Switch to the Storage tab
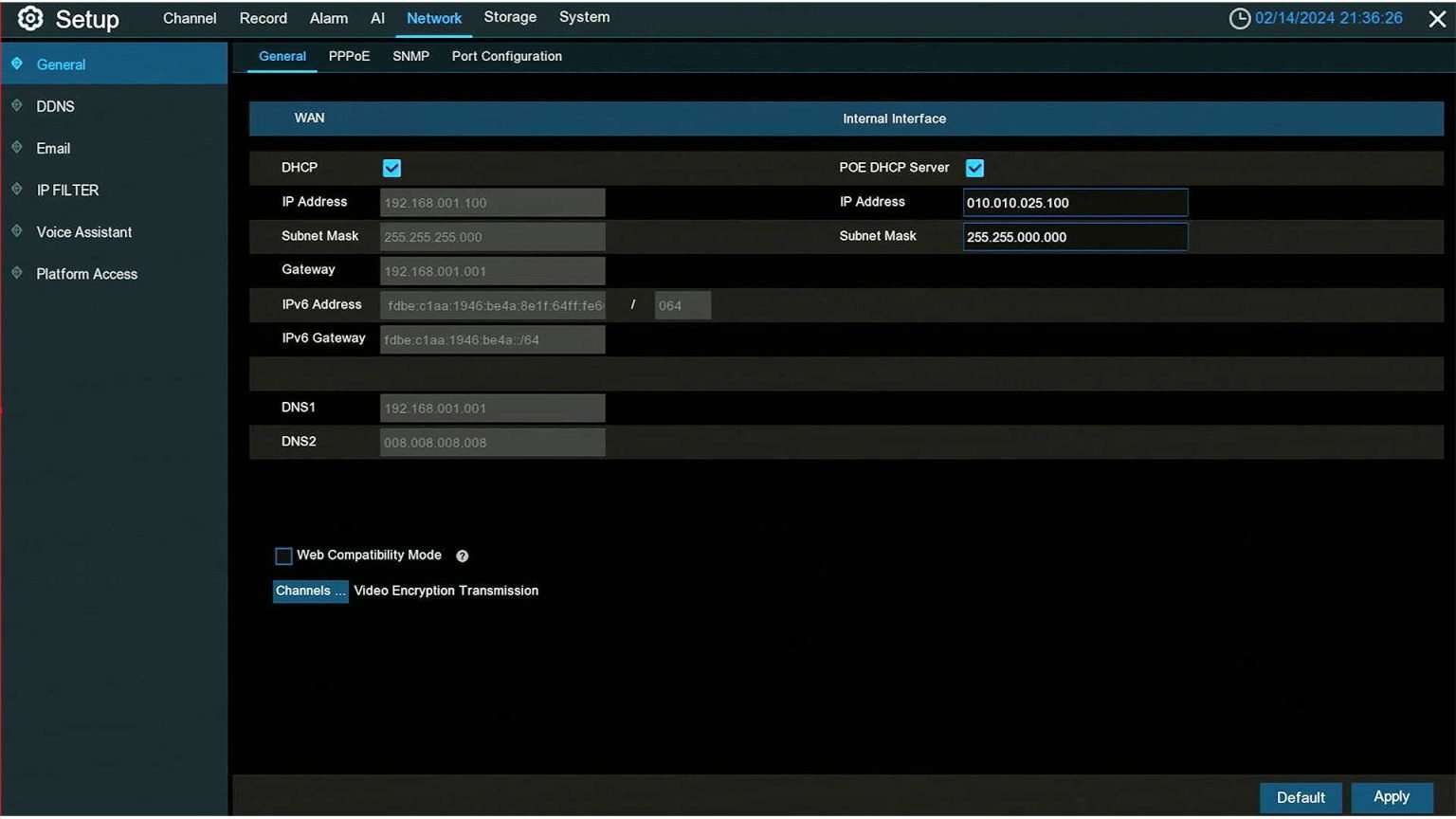This screenshot has height=819, width=1456. 510,16
